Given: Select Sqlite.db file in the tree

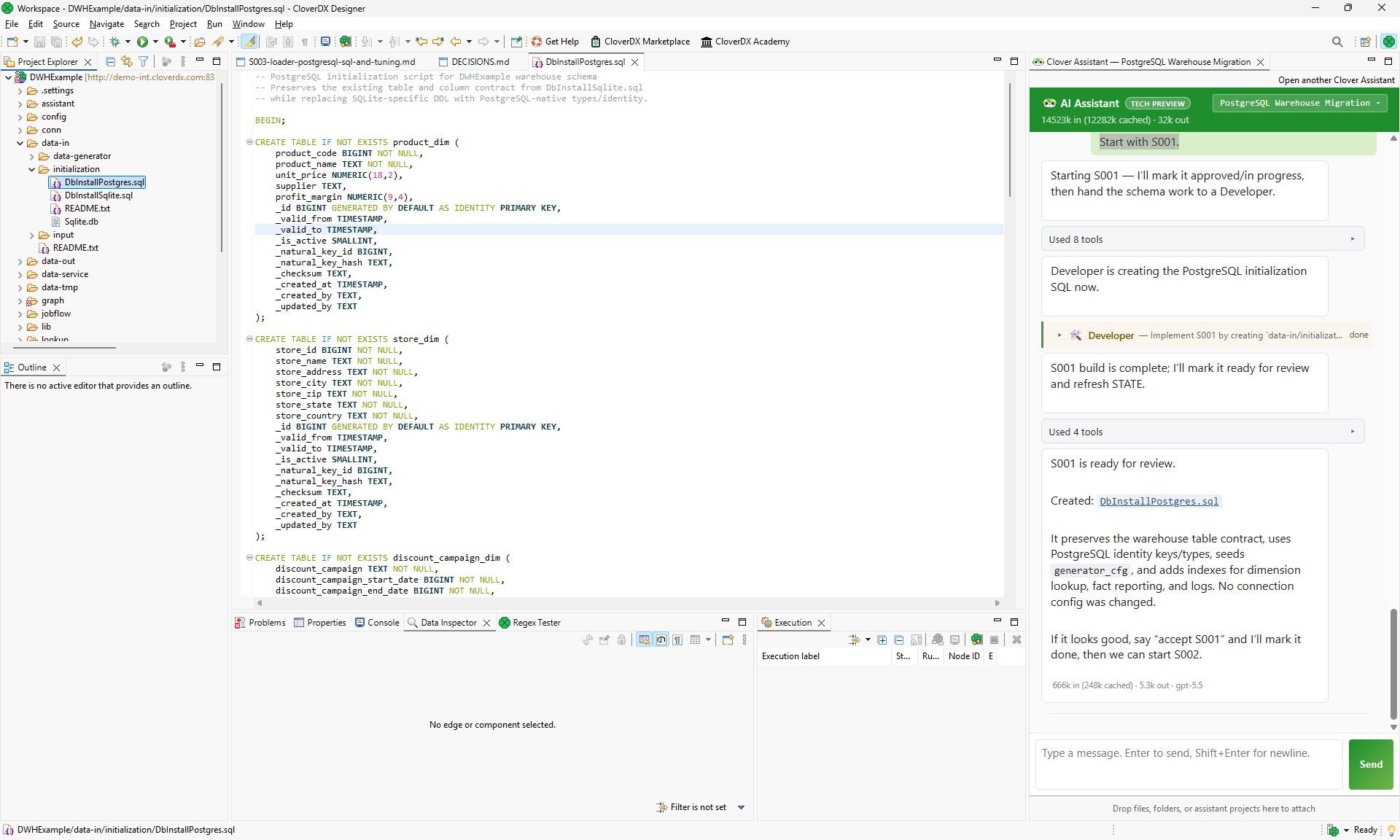Looking at the screenshot, I should tap(81, 222).
